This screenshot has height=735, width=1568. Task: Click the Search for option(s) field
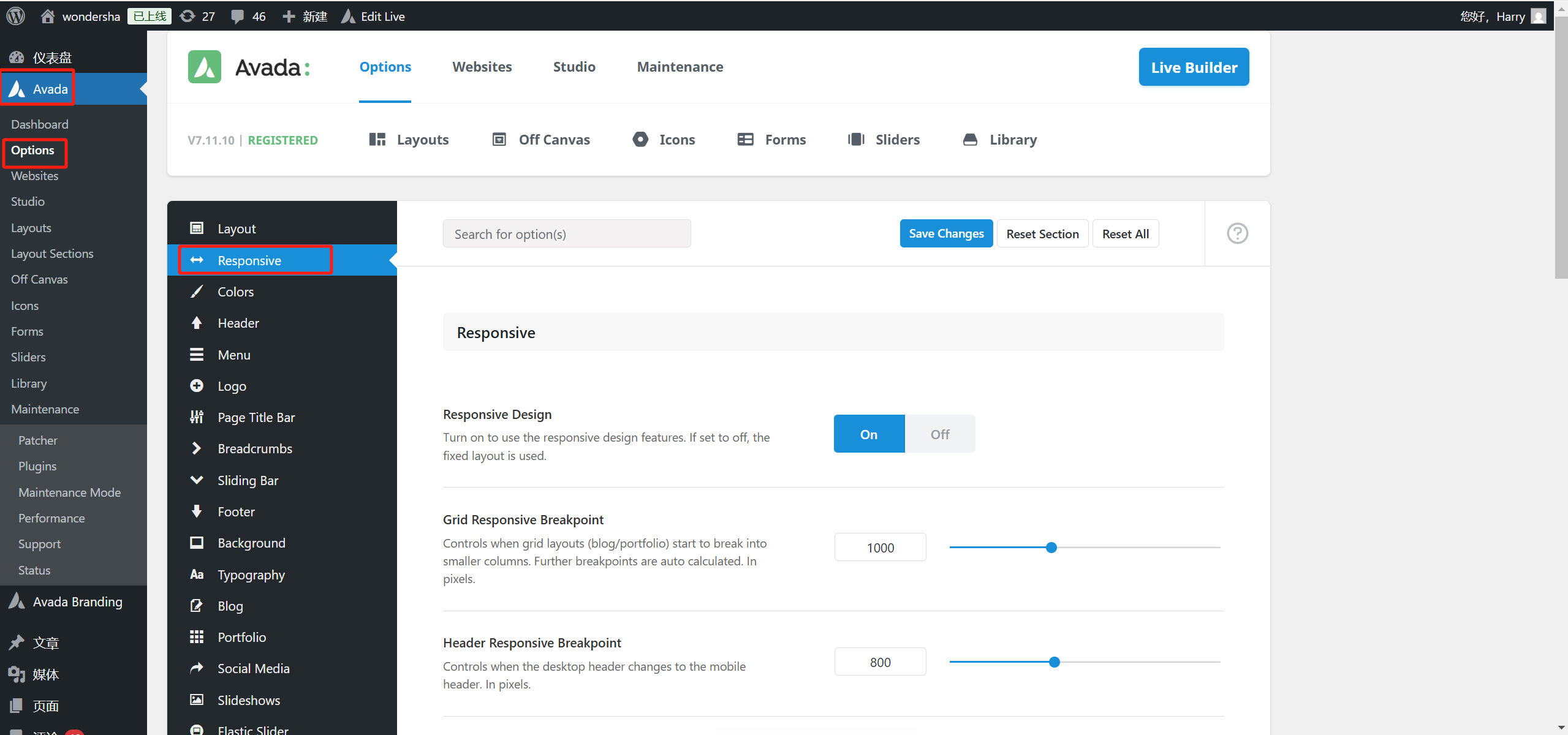(x=566, y=234)
